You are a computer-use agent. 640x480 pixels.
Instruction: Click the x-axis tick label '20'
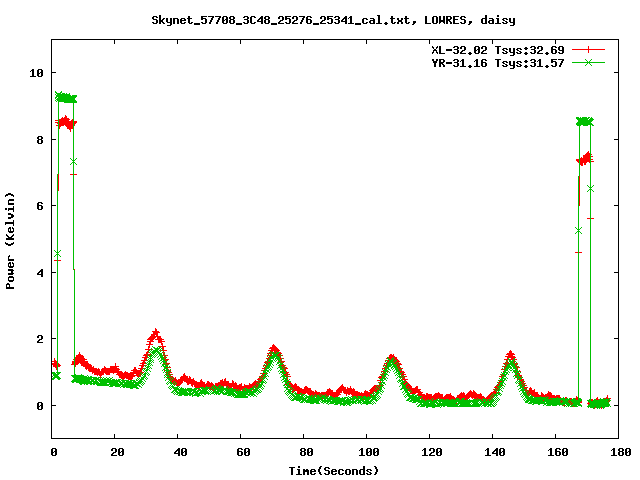pos(117,452)
